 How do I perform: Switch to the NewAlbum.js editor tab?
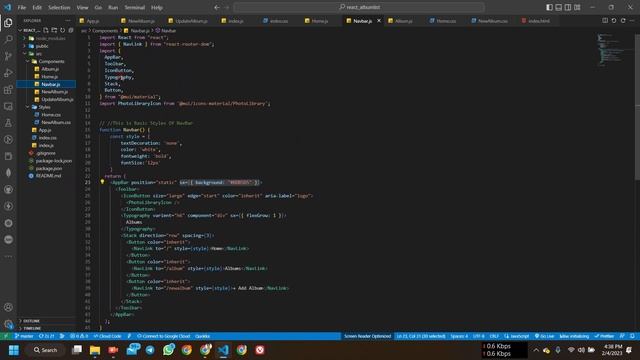(x=141, y=20)
